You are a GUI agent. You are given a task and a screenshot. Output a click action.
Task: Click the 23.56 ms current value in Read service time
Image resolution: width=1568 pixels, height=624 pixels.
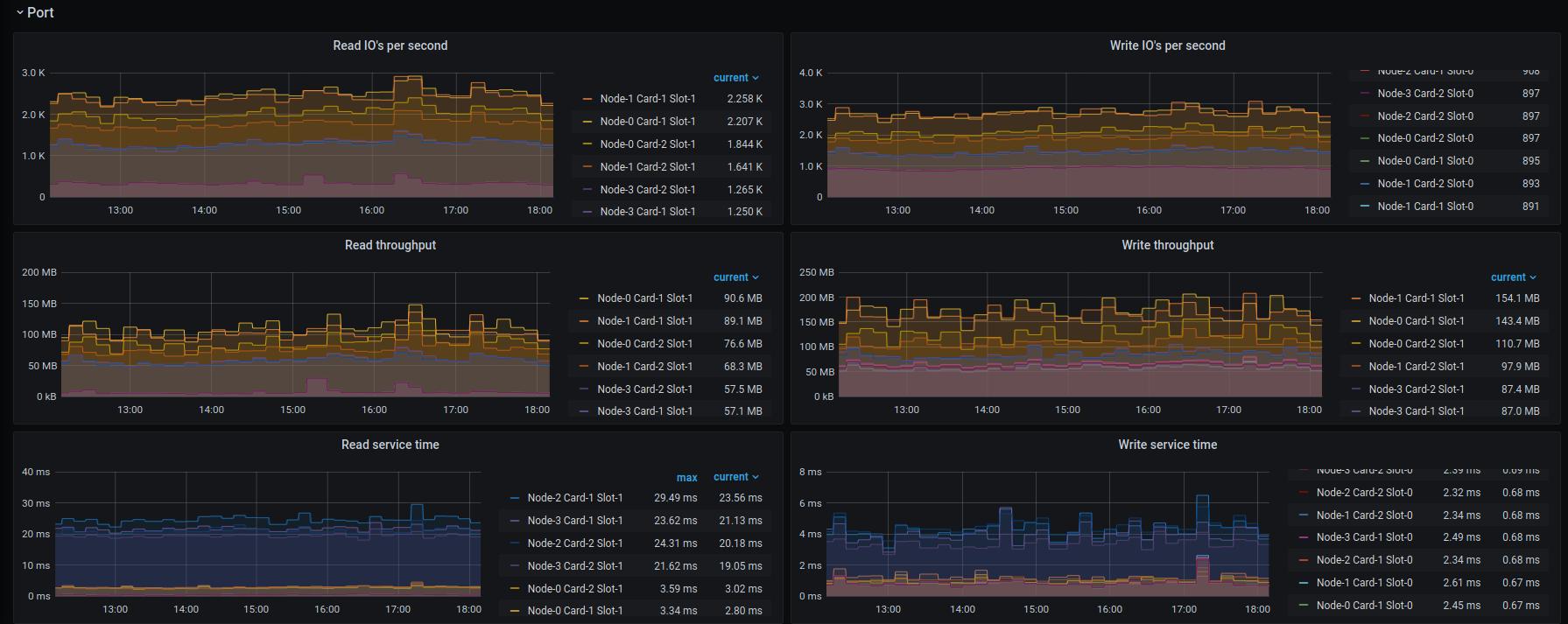(740, 498)
